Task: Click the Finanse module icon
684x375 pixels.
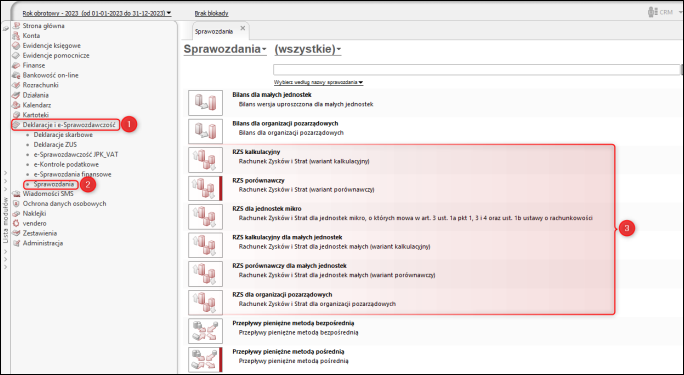Action: [17, 65]
